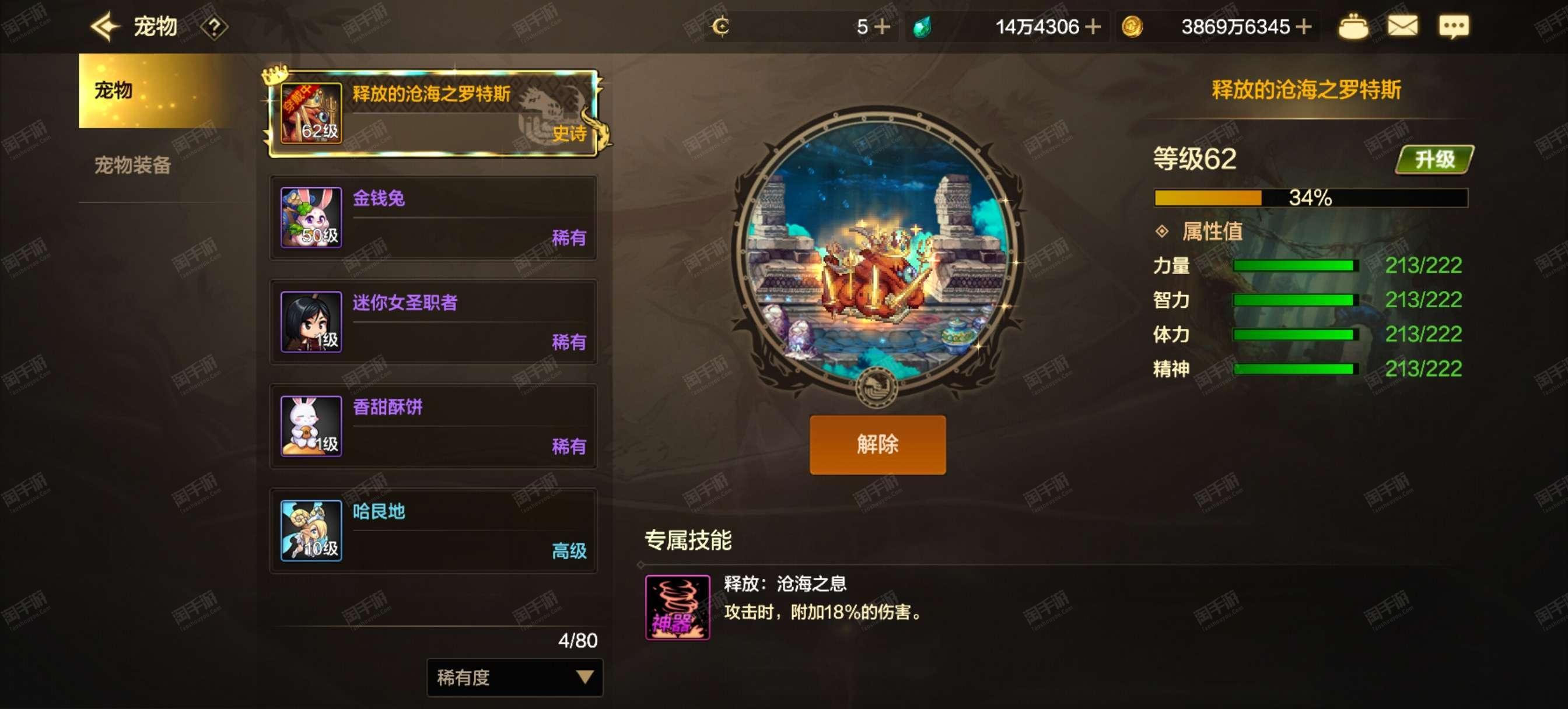
Task: Tap the green gem currency icon
Action: [923, 27]
